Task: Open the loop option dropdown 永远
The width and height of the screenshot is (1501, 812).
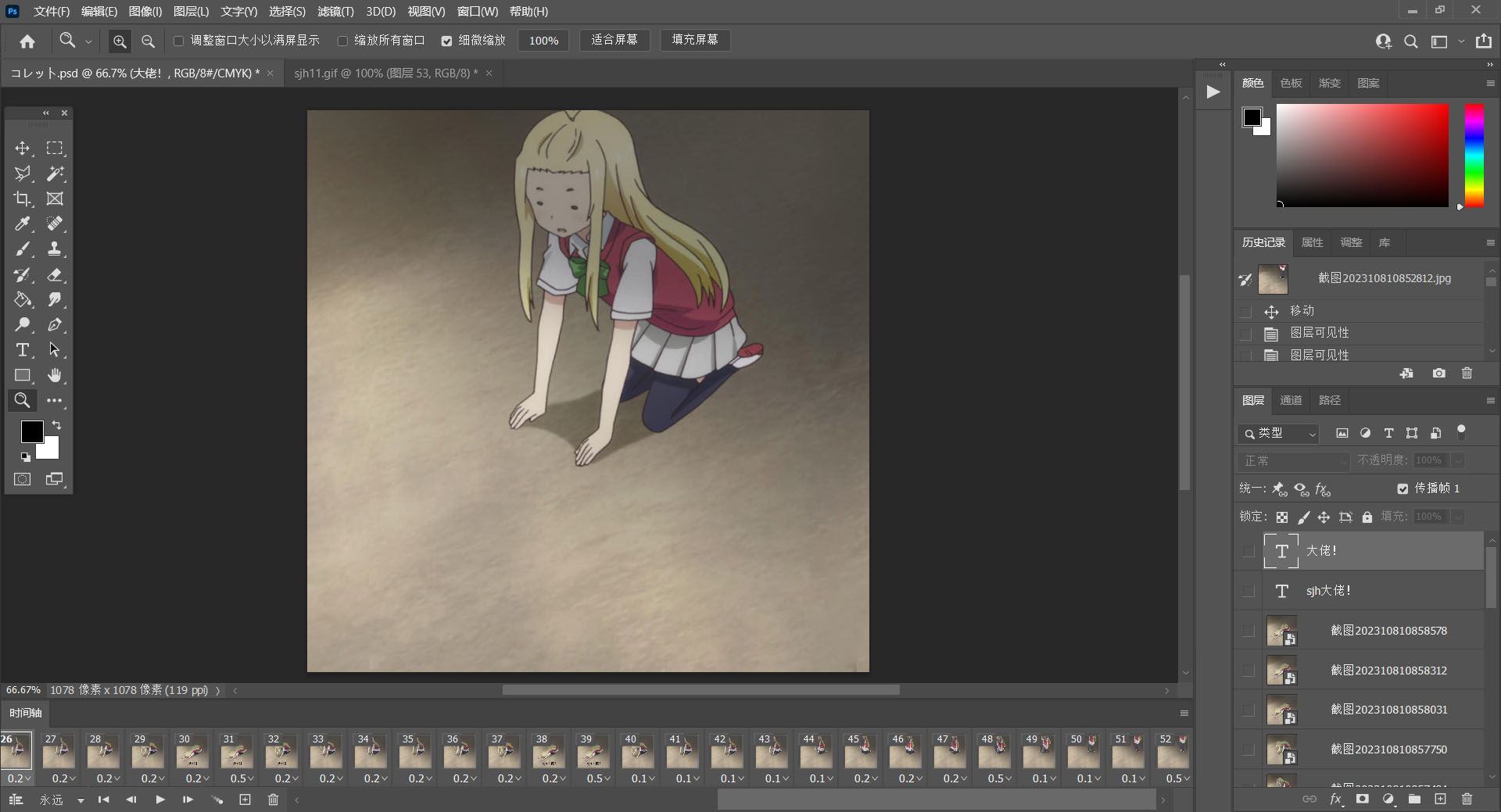Action: point(62,800)
